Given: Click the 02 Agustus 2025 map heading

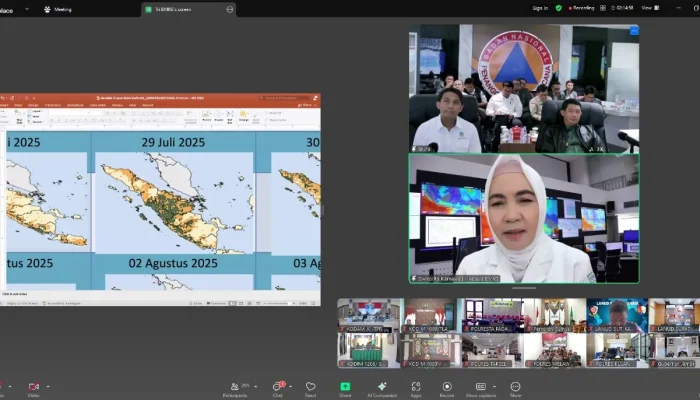Looking at the screenshot, I should [x=173, y=263].
